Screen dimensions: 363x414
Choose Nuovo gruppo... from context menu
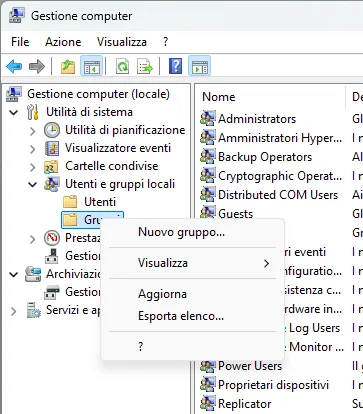[x=192, y=232]
